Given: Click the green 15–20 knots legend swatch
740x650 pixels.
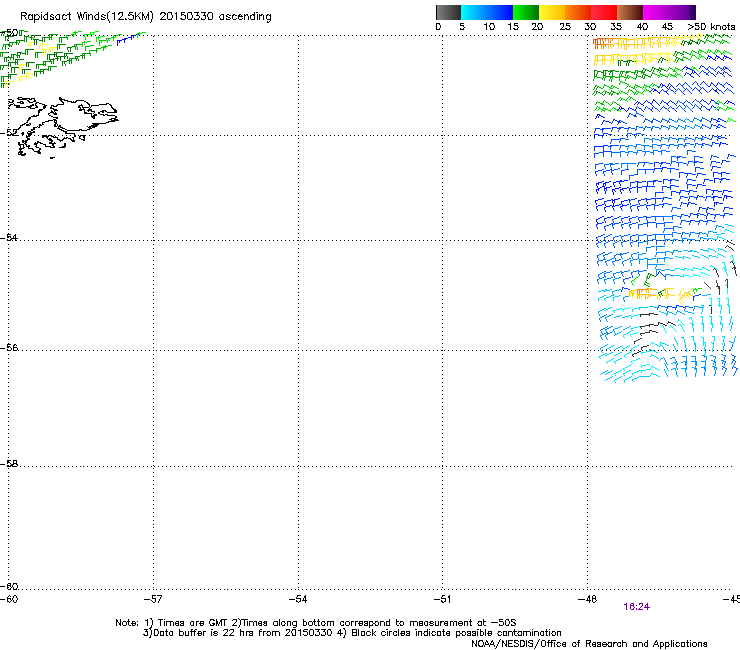Looking at the screenshot, I should (526, 12).
